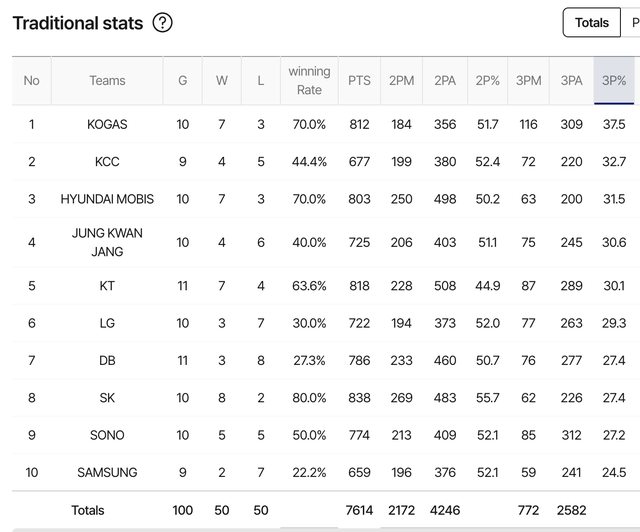
Task: Click the L losses column header
Action: coord(261,81)
